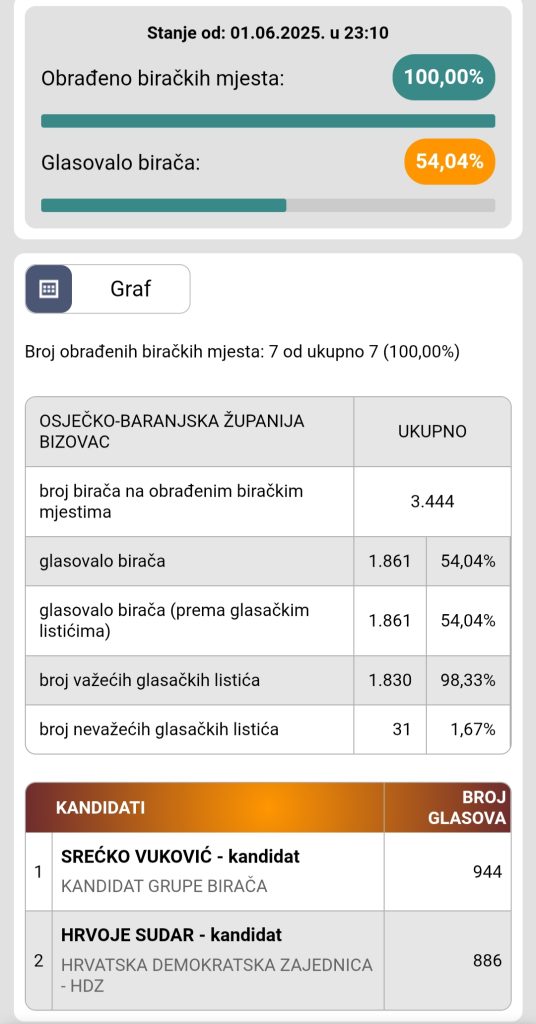Click the polling stations progress bar
536x1024 pixels.
coord(268,121)
